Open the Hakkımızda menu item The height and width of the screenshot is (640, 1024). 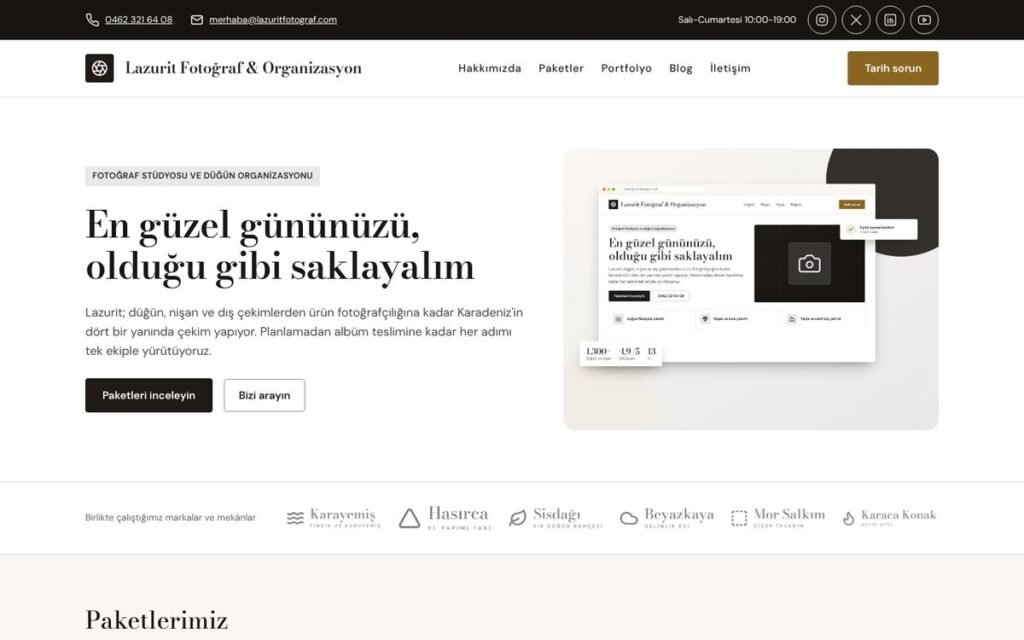pyautogui.click(x=490, y=68)
